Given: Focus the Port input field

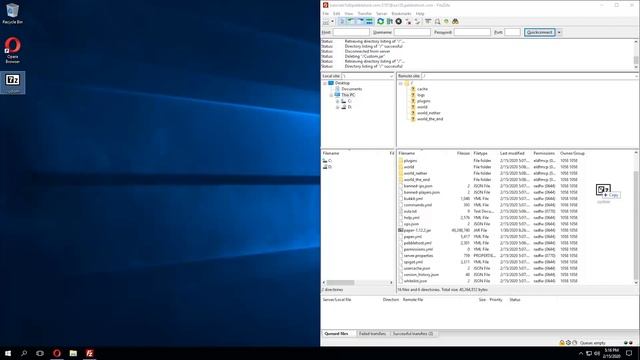Looking at the screenshot, I should (513, 32).
